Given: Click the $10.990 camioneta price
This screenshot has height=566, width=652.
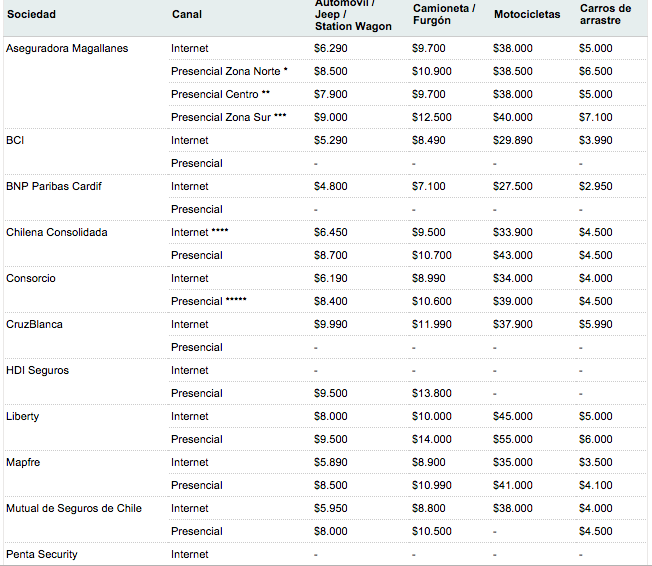Looking at the screenshot, I should 432,485.
